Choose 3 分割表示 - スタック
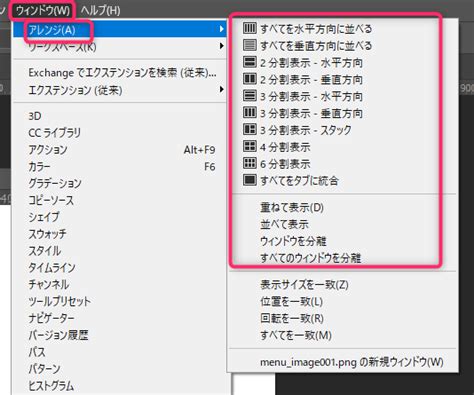The height and width of the screenshot is (395, 474). tap(306, 130)
